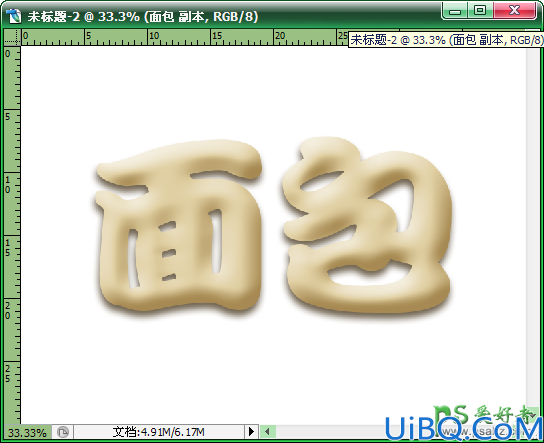Close the 未标题-2 document window
Screen dimensions: 544x443
(515, 10)
